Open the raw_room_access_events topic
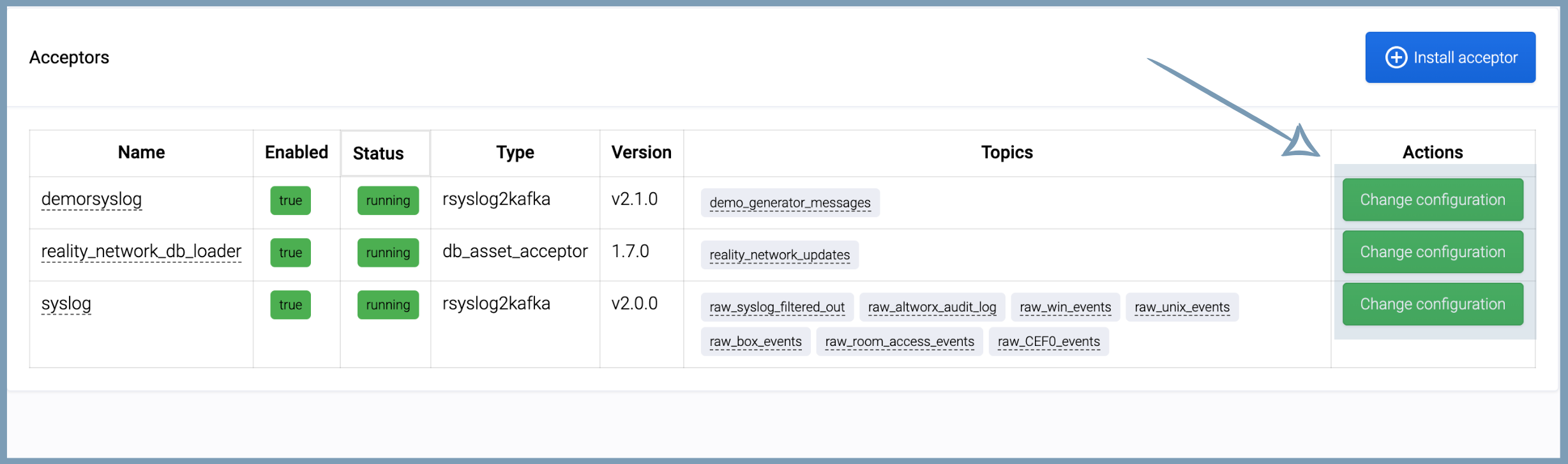 pos(900,342)
